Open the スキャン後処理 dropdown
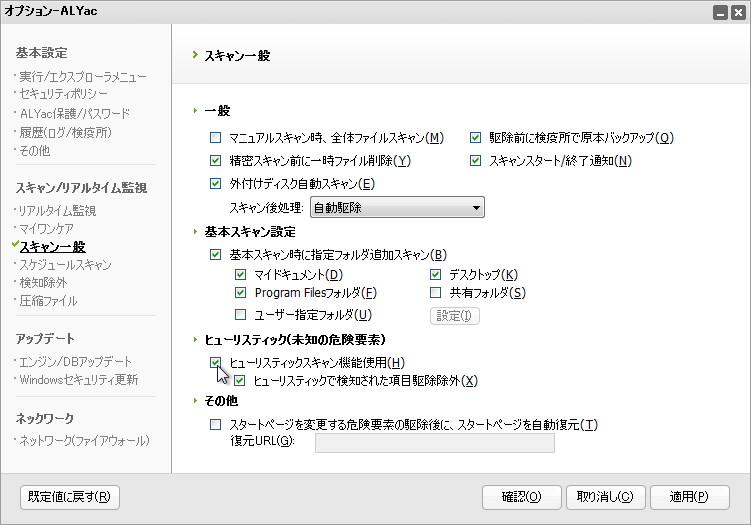751x525 pixels. tap(397, 207)
